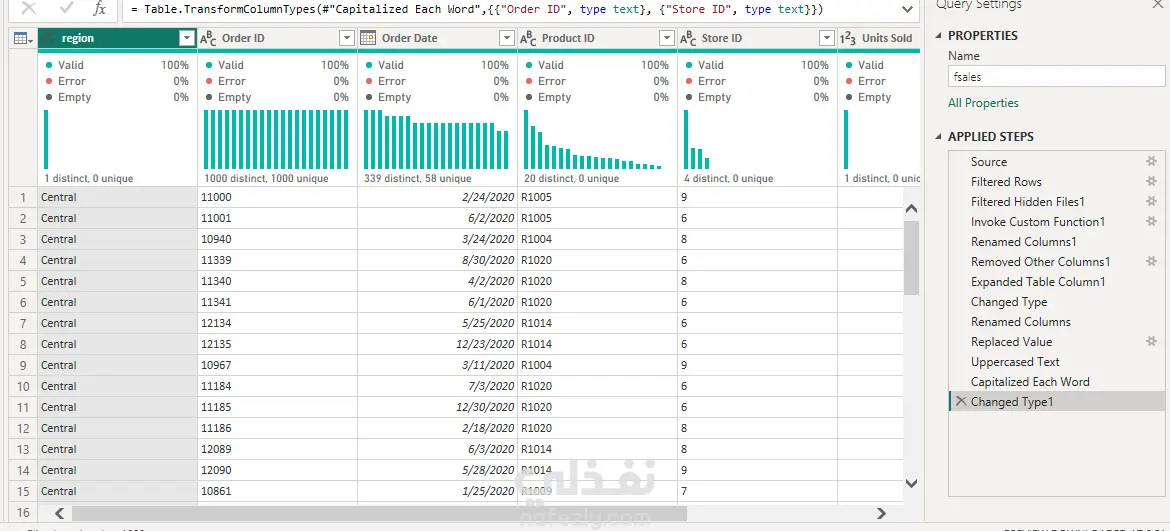Collapse the APPLIED STEPS section
This screenshot has width=1170, height=531.
(x=939, y=137)
